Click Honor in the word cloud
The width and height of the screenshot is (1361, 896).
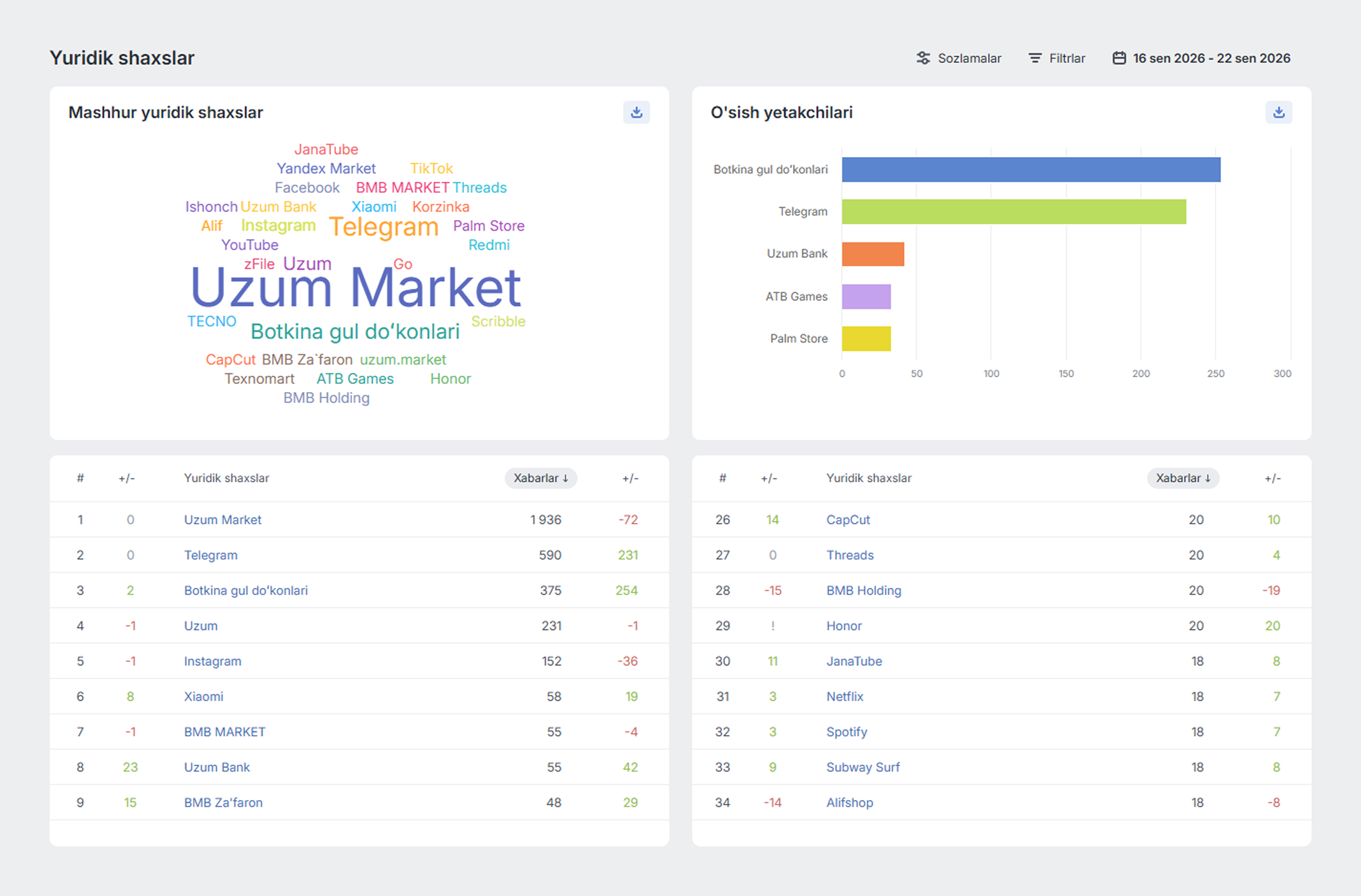click(x=450, y=379)
